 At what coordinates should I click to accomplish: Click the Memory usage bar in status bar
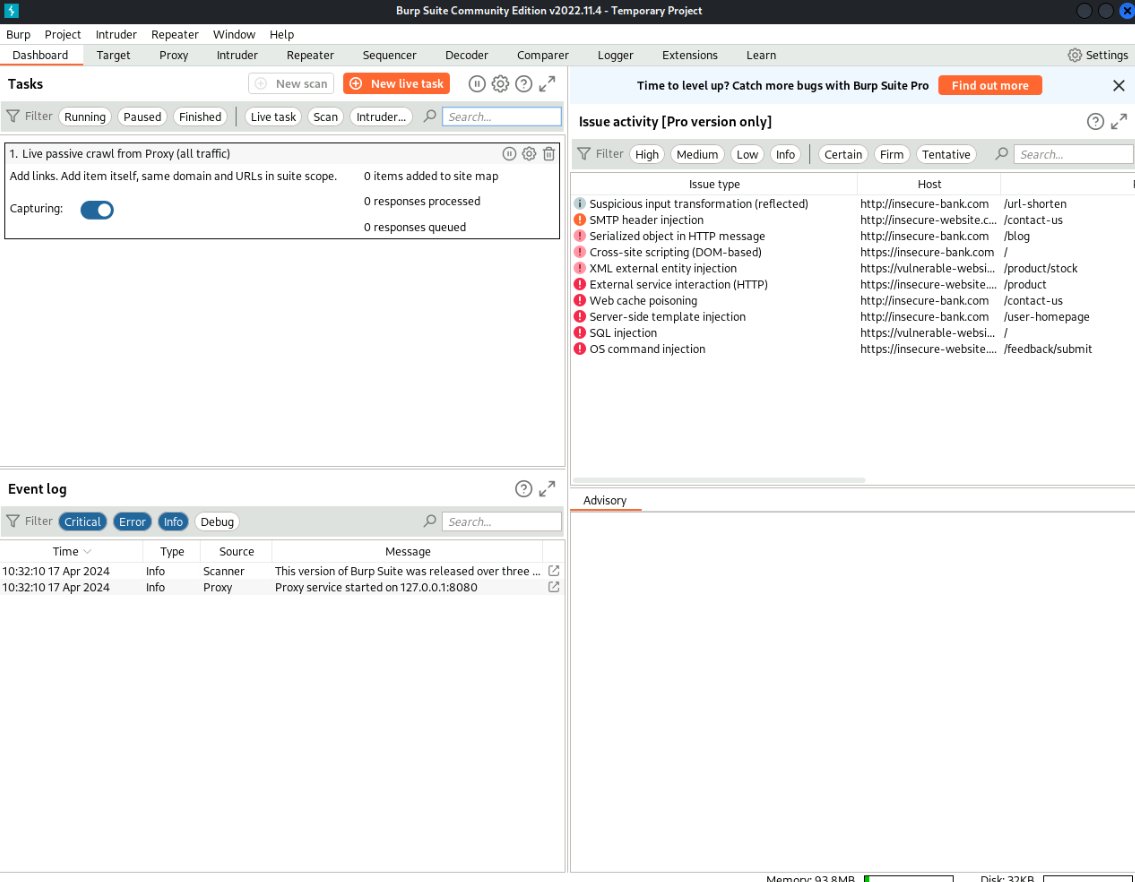[x=908, y=878]
